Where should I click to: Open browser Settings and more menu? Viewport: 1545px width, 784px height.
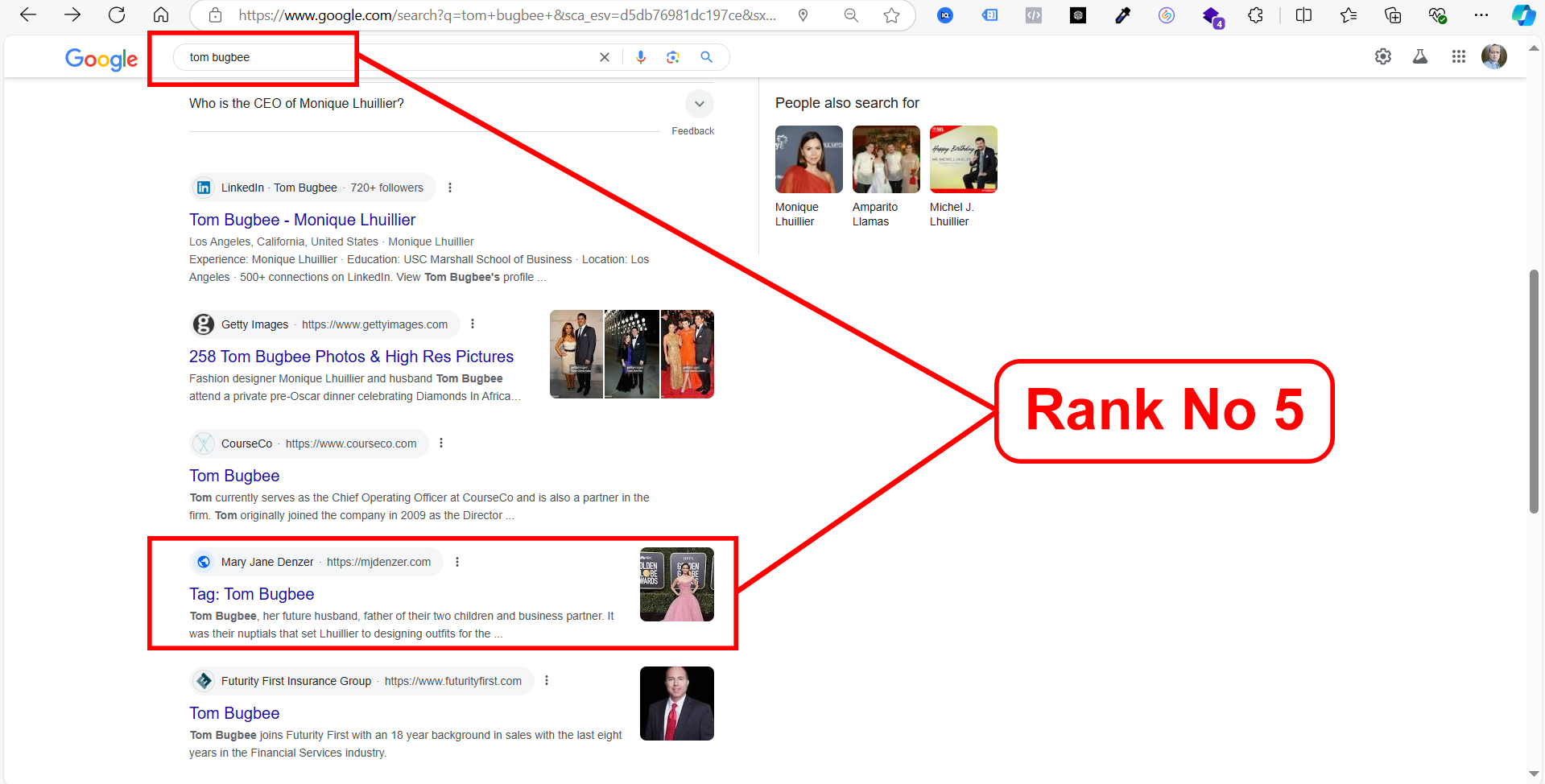click(x=1481, y=15)
